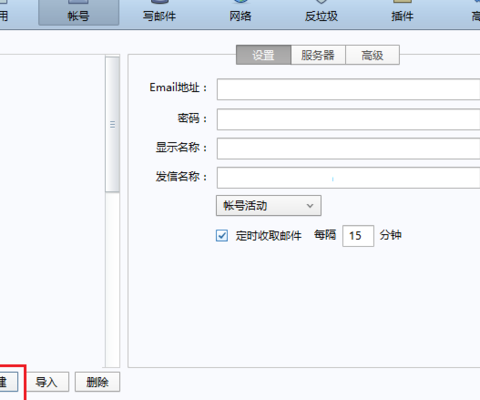480x400 pixels.
Task: Click the 新建 button in red outline
Action: coord(7,382)
